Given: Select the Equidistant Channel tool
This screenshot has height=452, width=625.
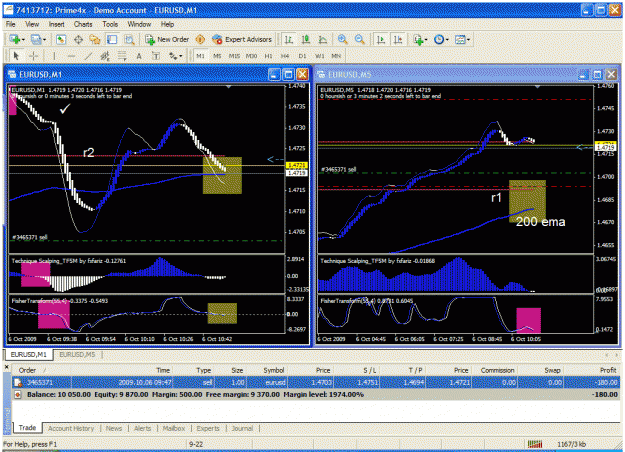Looking at the screenshot, I should pyautogui.click(x=105, y=56).
